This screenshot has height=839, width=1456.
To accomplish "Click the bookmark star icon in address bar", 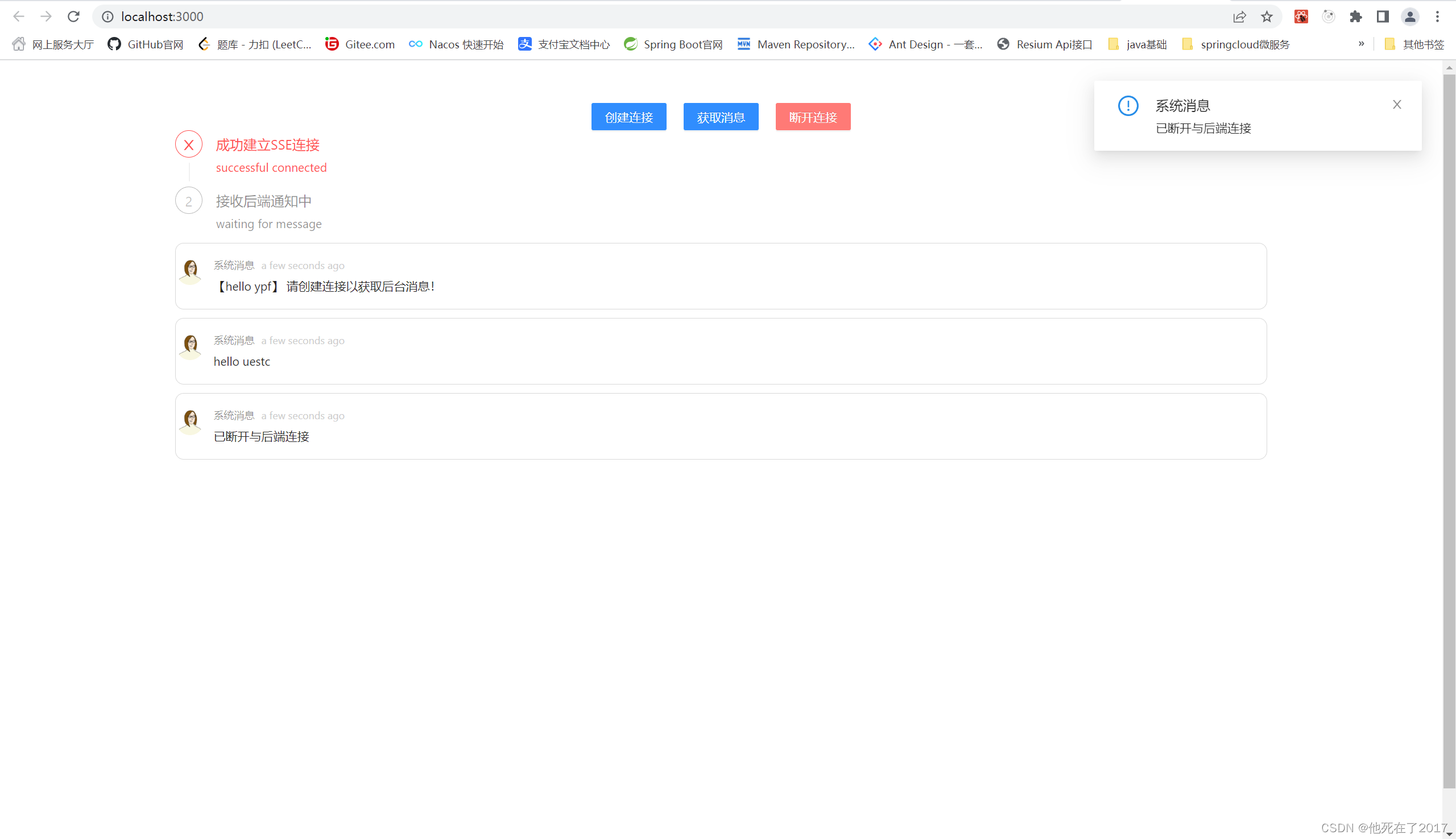I will tap(1267, 16).
